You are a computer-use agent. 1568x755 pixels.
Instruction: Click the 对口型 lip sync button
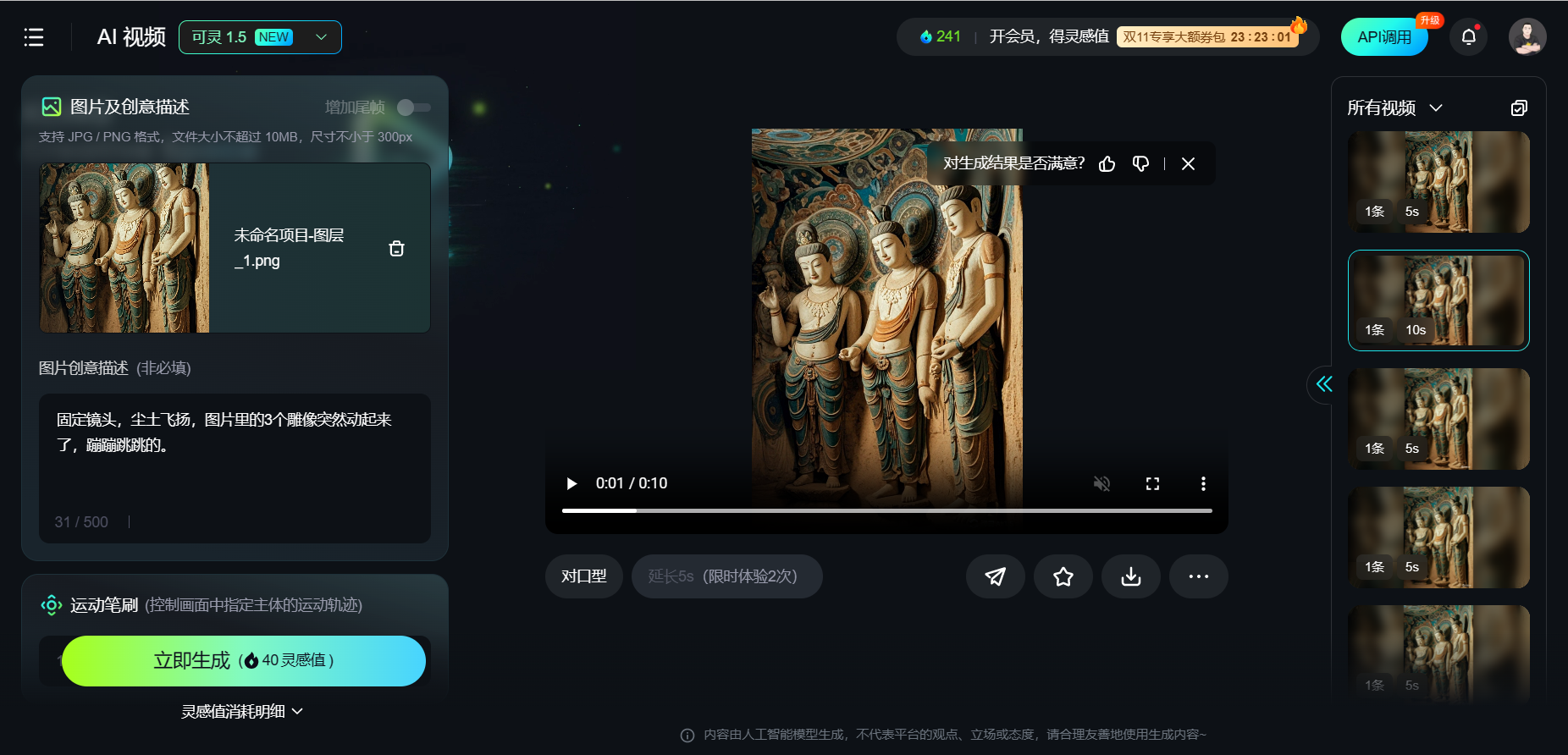pyautogui.click(x=584, y=576)
